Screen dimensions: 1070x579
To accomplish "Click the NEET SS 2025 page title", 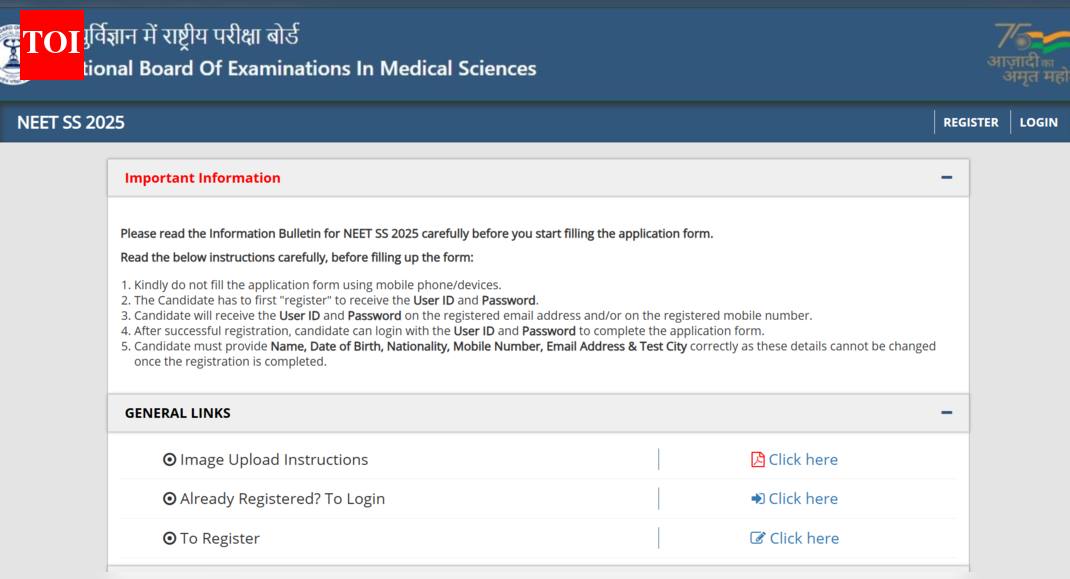I will coord(70,122).
